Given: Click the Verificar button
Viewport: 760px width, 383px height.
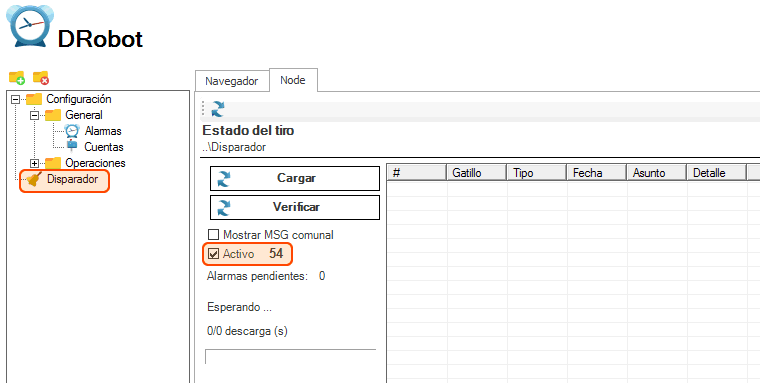Looking at the screenshot, I should [295, 207].
